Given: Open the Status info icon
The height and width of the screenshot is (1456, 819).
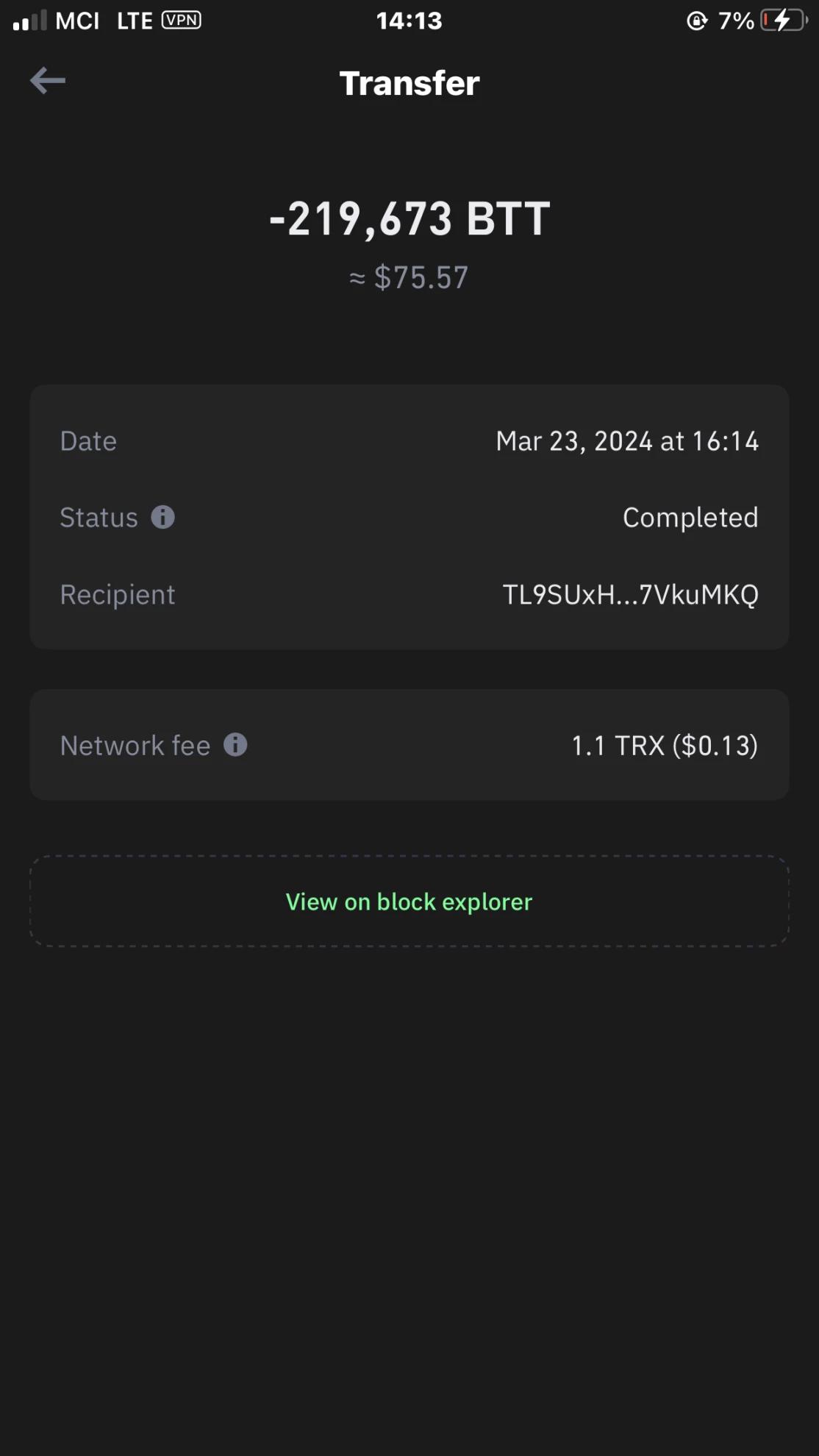Looking at the screenshot, I should (x=163, y=518).
